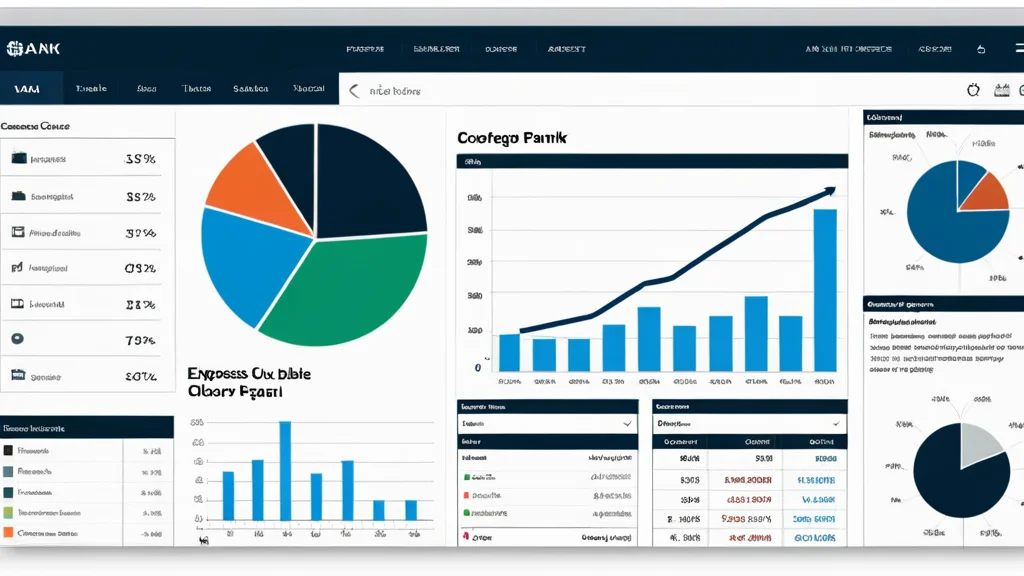Click the outlined card icon in the fifth category row

pos(18,304)
